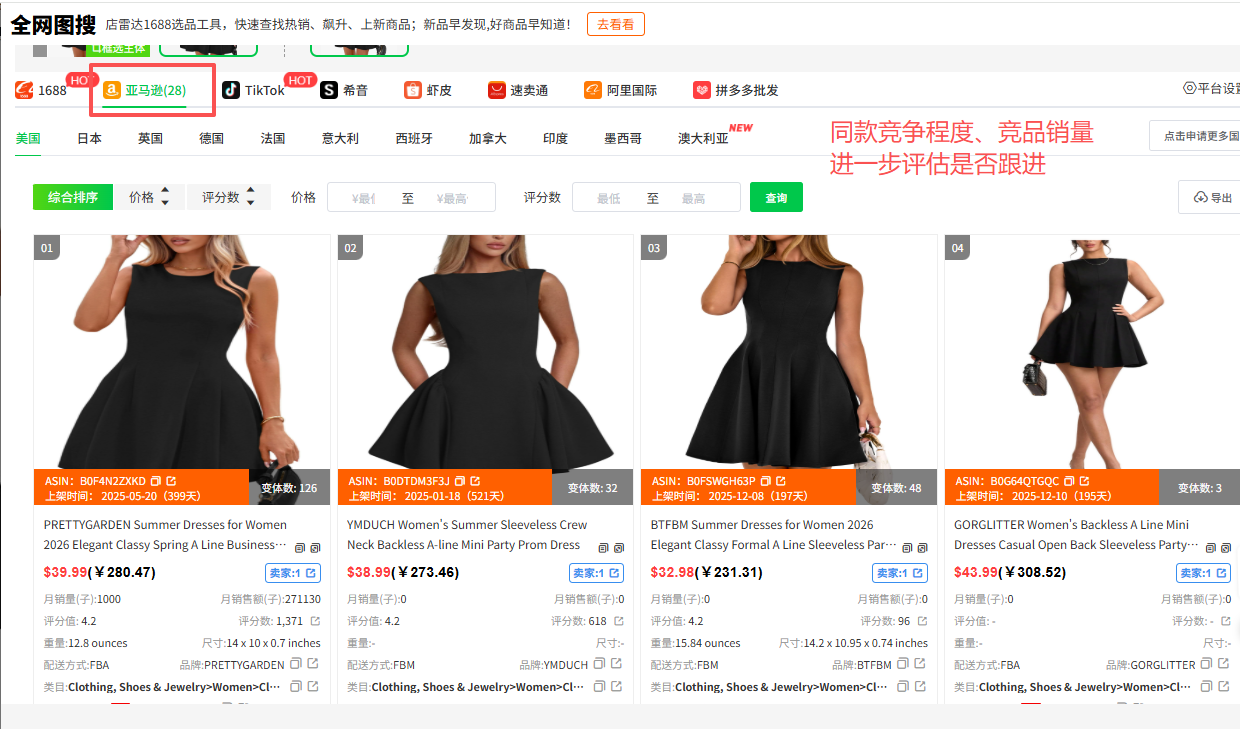Open category link icon on GORGLITTER card

point(1224,686)
